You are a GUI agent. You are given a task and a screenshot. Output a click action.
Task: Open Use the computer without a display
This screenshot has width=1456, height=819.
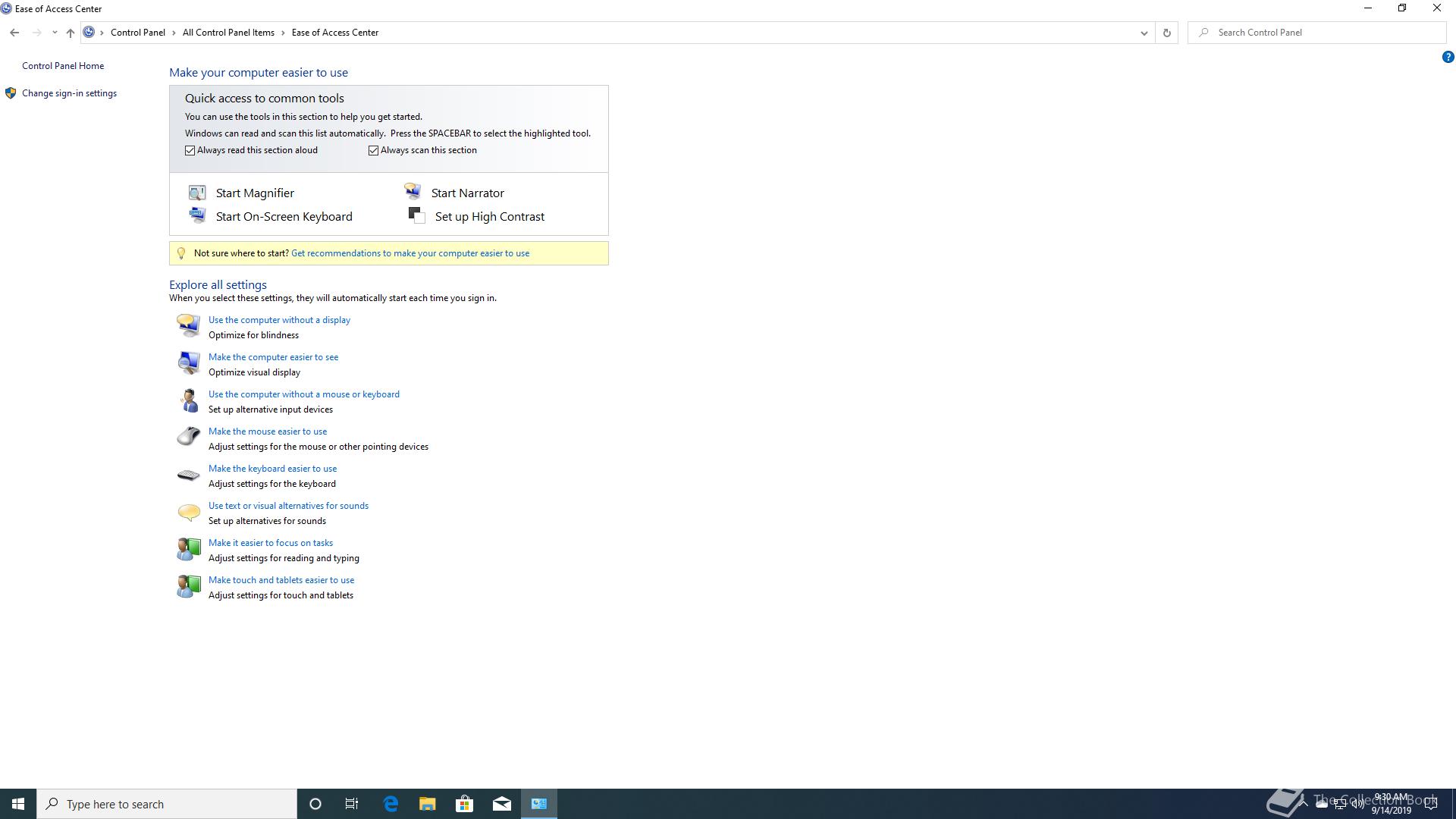279,320
